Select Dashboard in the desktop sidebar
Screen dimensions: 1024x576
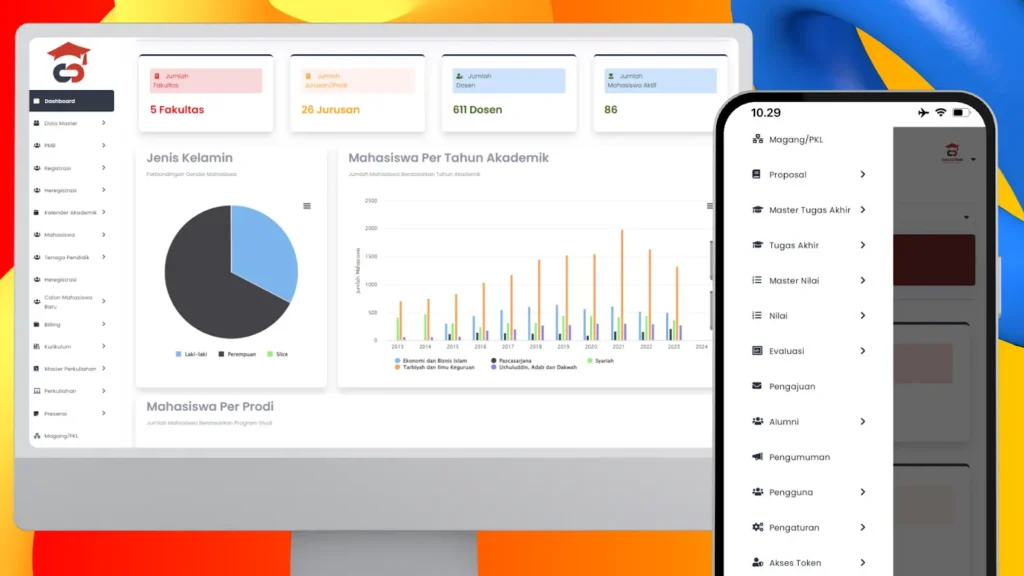[x=72, y=101]
